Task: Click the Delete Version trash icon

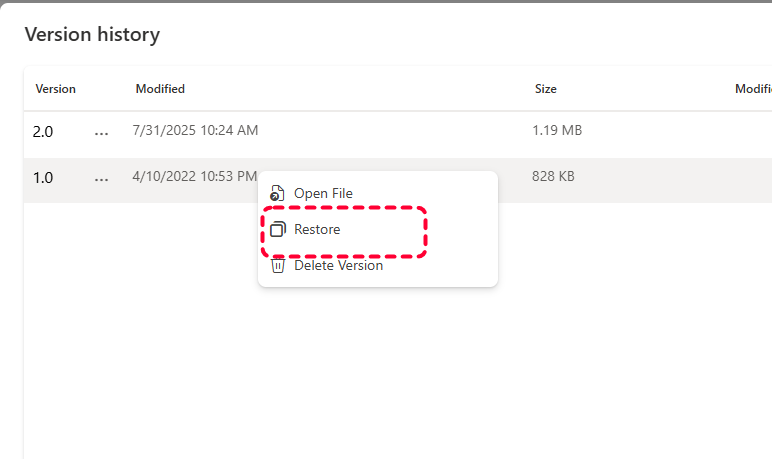Action: coord(278,265)
